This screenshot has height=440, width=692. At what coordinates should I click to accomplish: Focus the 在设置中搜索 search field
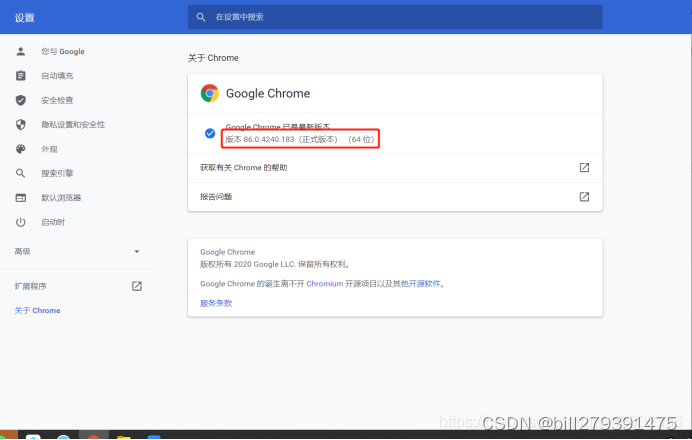395,17
